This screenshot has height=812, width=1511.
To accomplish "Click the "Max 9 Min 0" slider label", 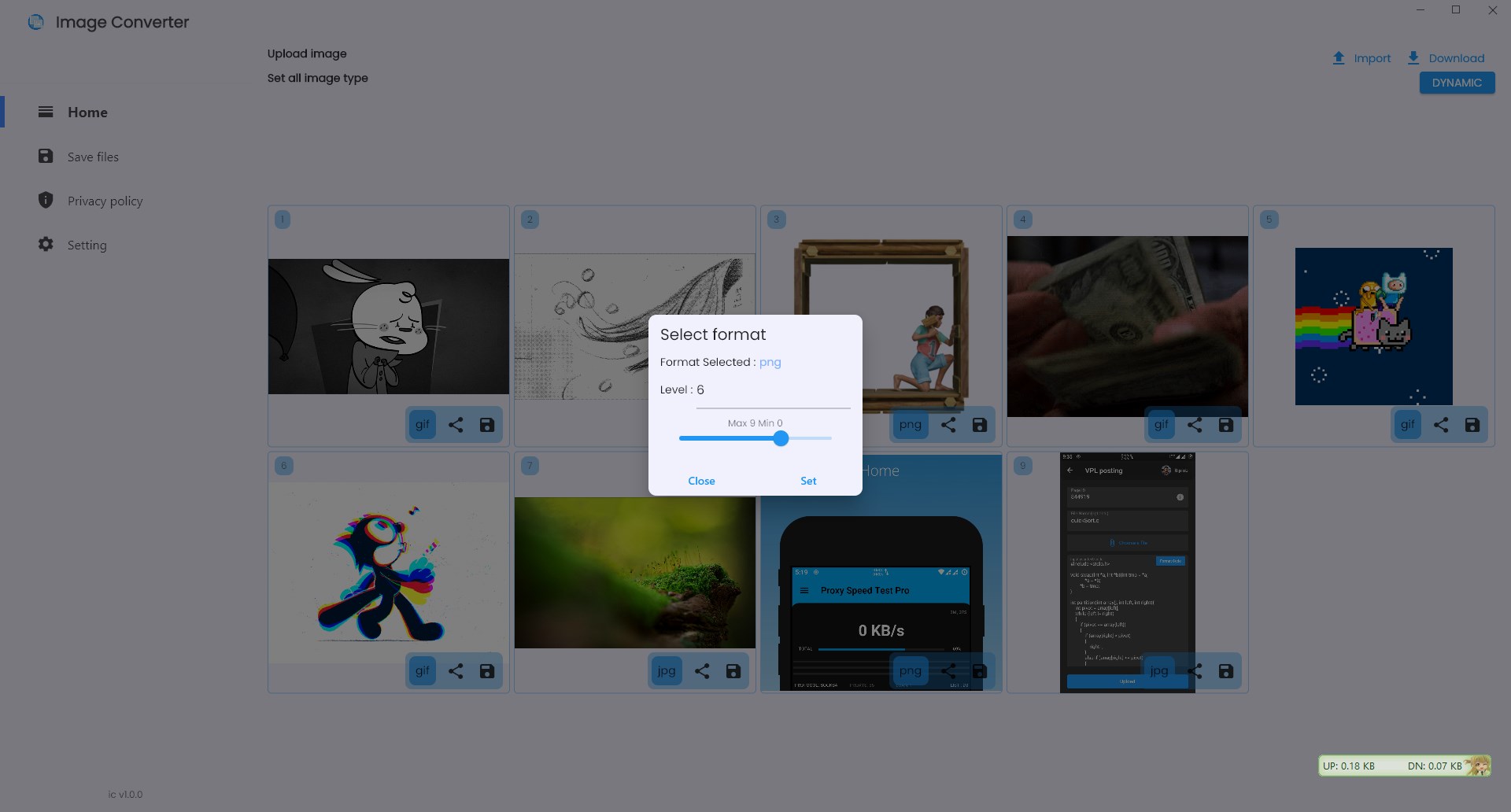I will tap(755, 423).
